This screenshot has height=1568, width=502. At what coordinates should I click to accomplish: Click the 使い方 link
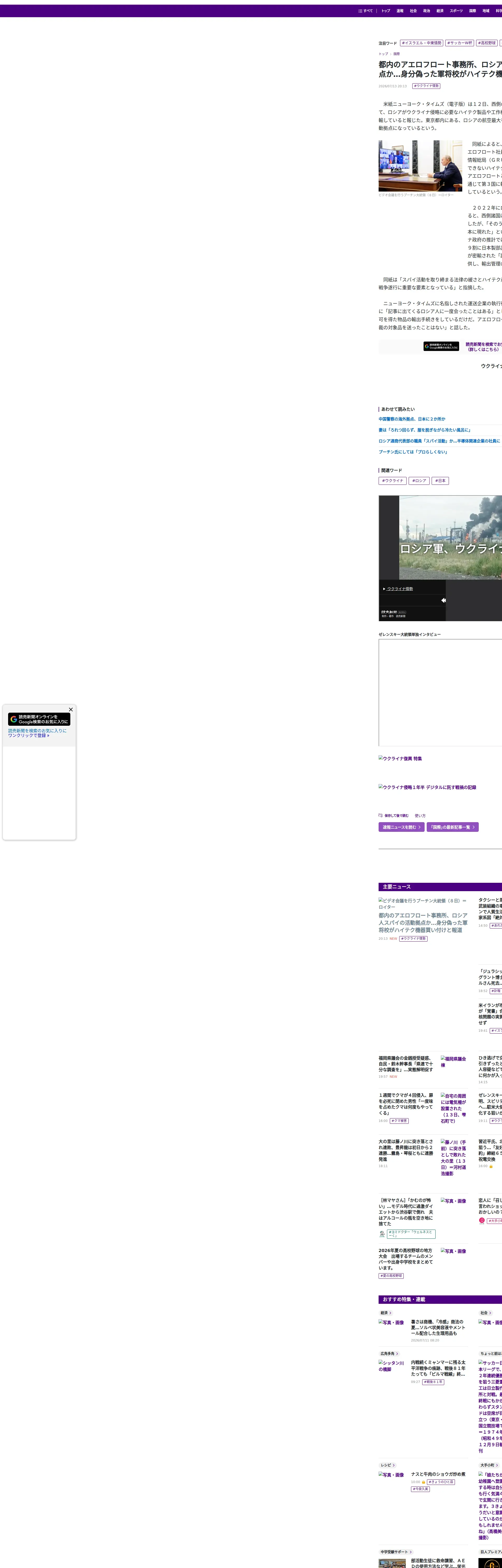420,816
